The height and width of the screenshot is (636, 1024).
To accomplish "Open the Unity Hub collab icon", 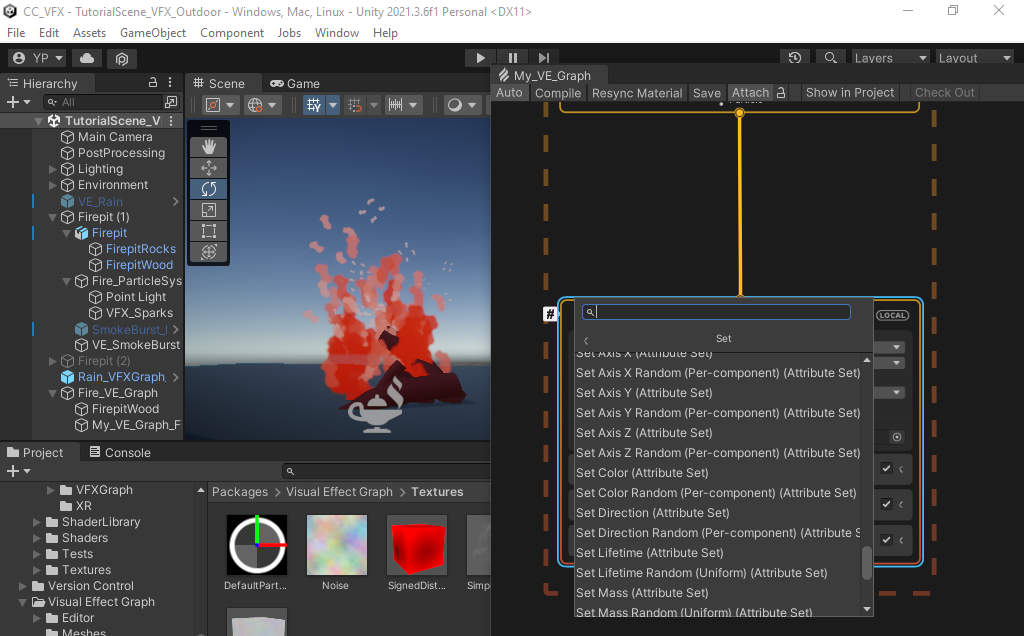I will coord(121,58).
